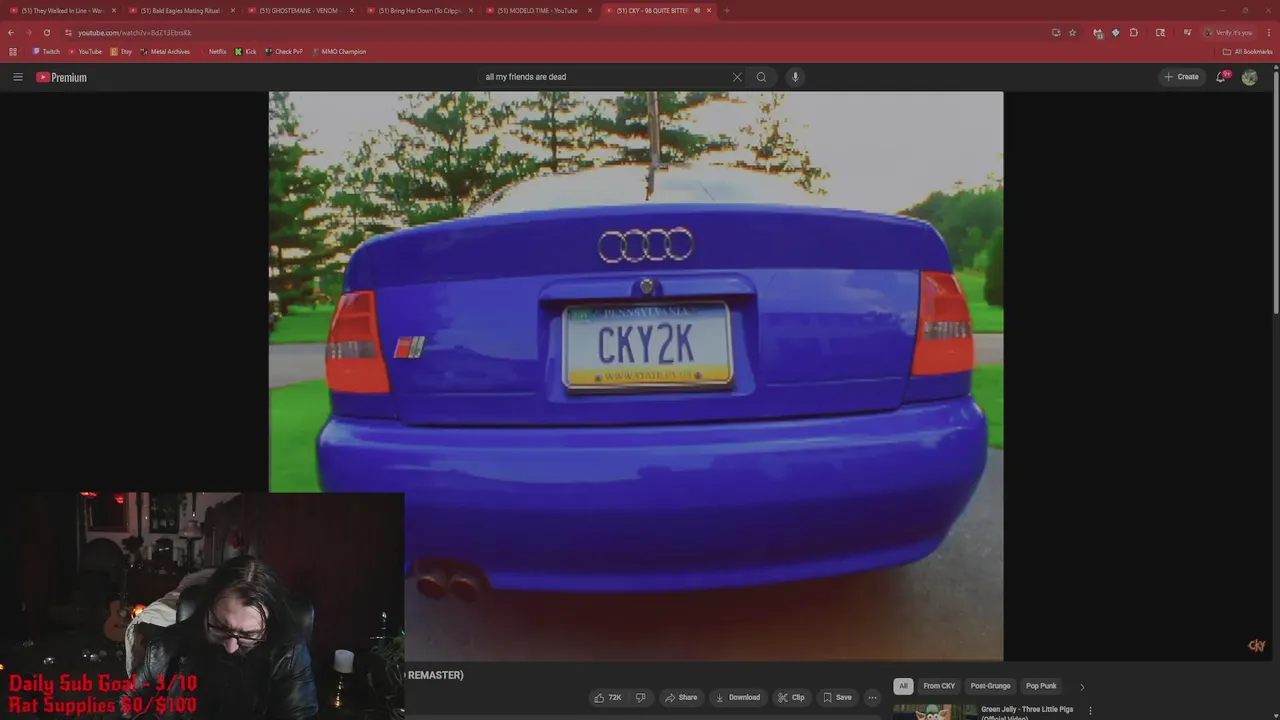
Task: Open the YouTube account avatar menu
Action: coord(1249,77)
